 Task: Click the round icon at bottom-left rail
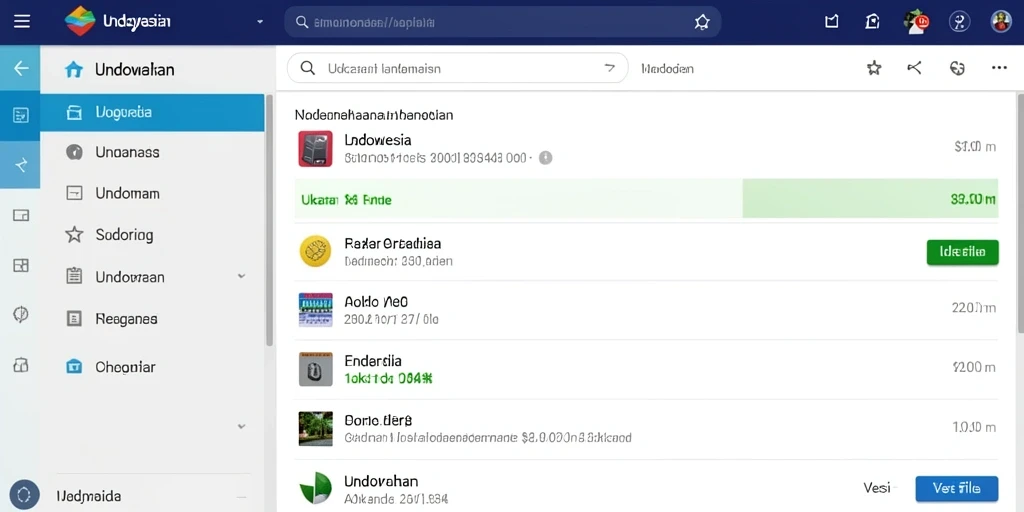(x=24, y=494)
